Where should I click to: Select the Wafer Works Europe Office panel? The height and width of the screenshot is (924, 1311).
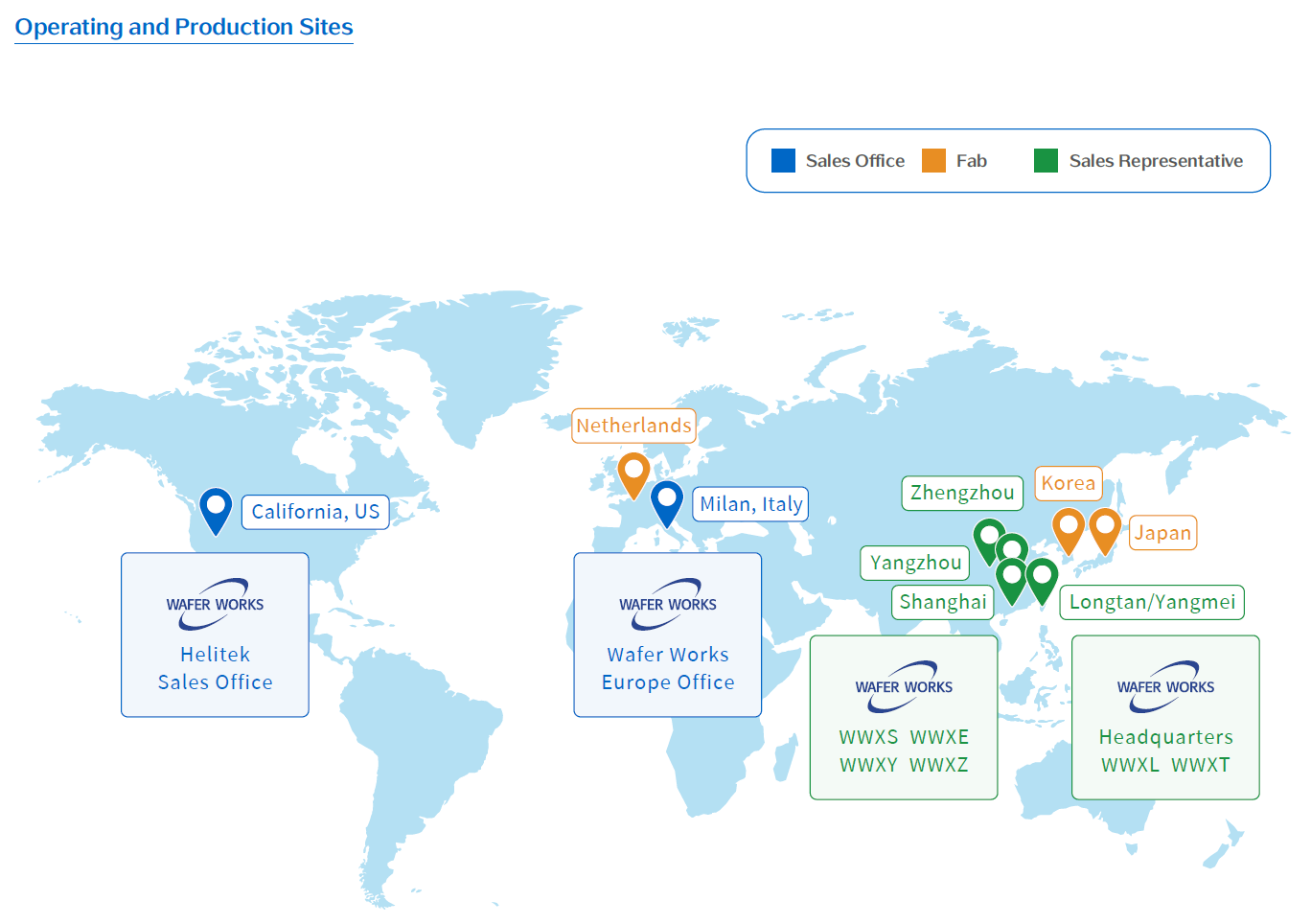pos(667,634)
